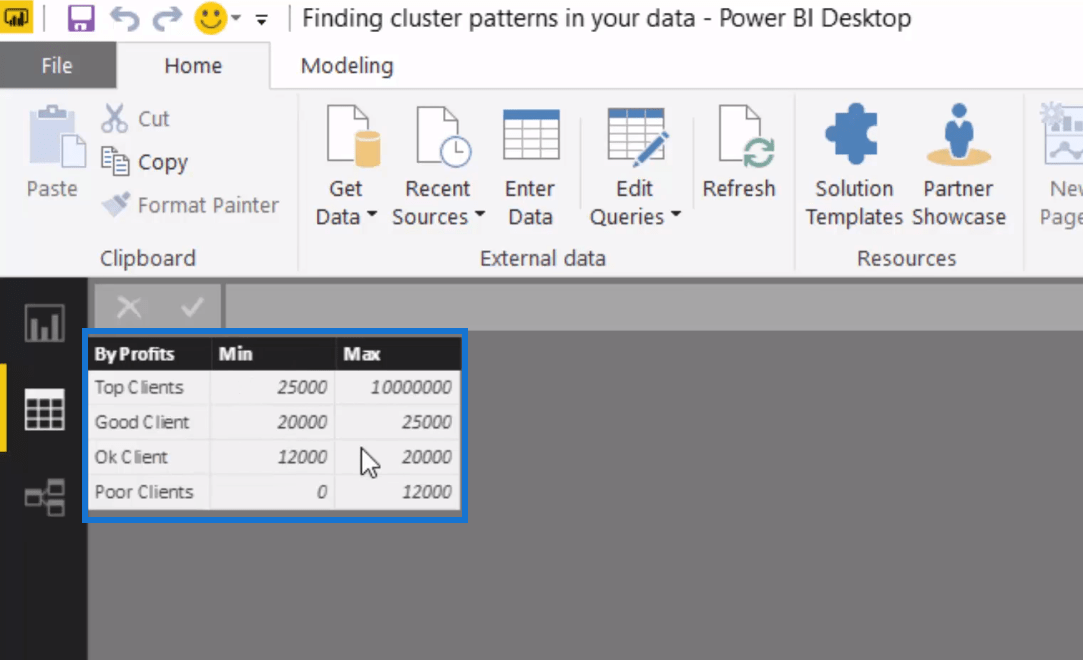Switch to Relationships view in sidebar
The width and height of the screenshot is (1083, 660).
pos(45,497)
